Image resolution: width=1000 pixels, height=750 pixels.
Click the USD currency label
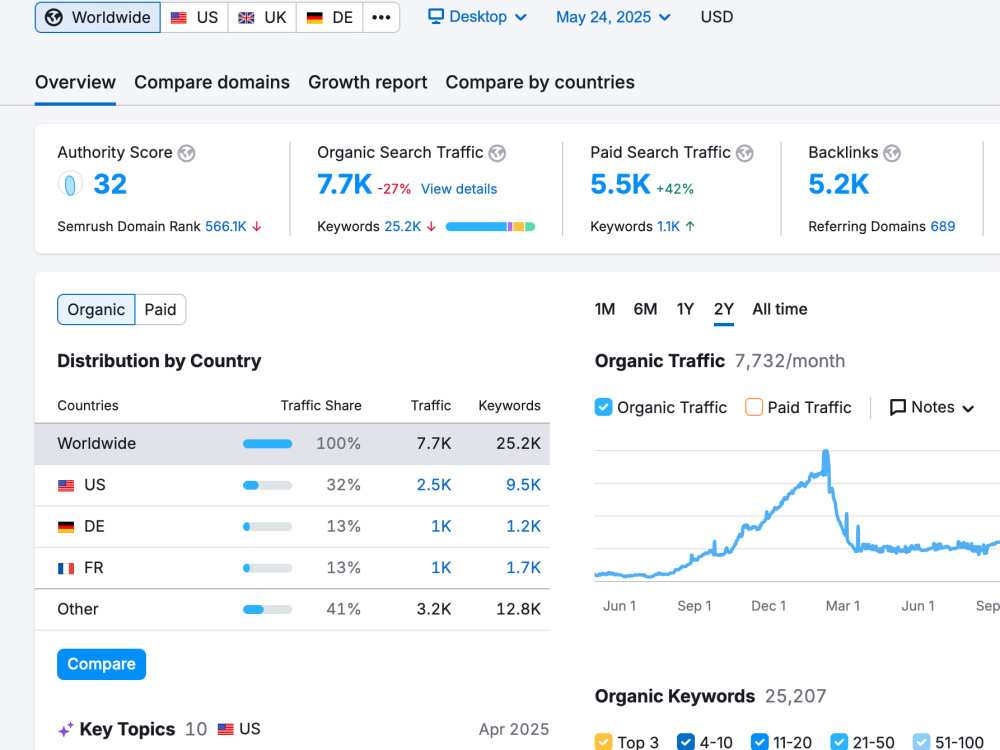tap(717, 17)
